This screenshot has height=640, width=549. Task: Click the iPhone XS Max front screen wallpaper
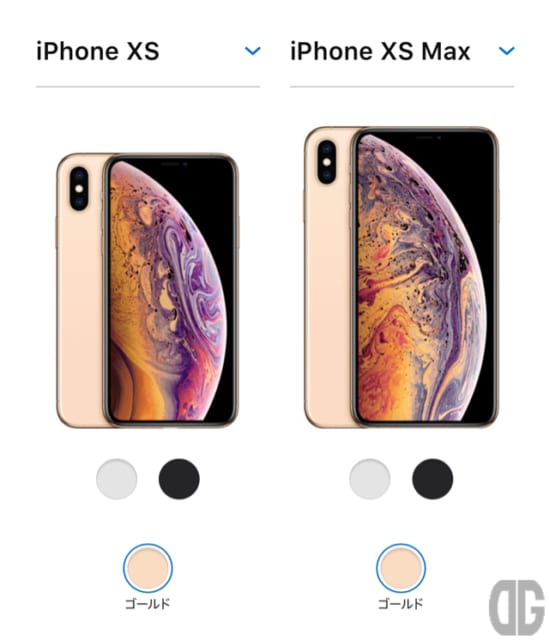pos(425,278)
